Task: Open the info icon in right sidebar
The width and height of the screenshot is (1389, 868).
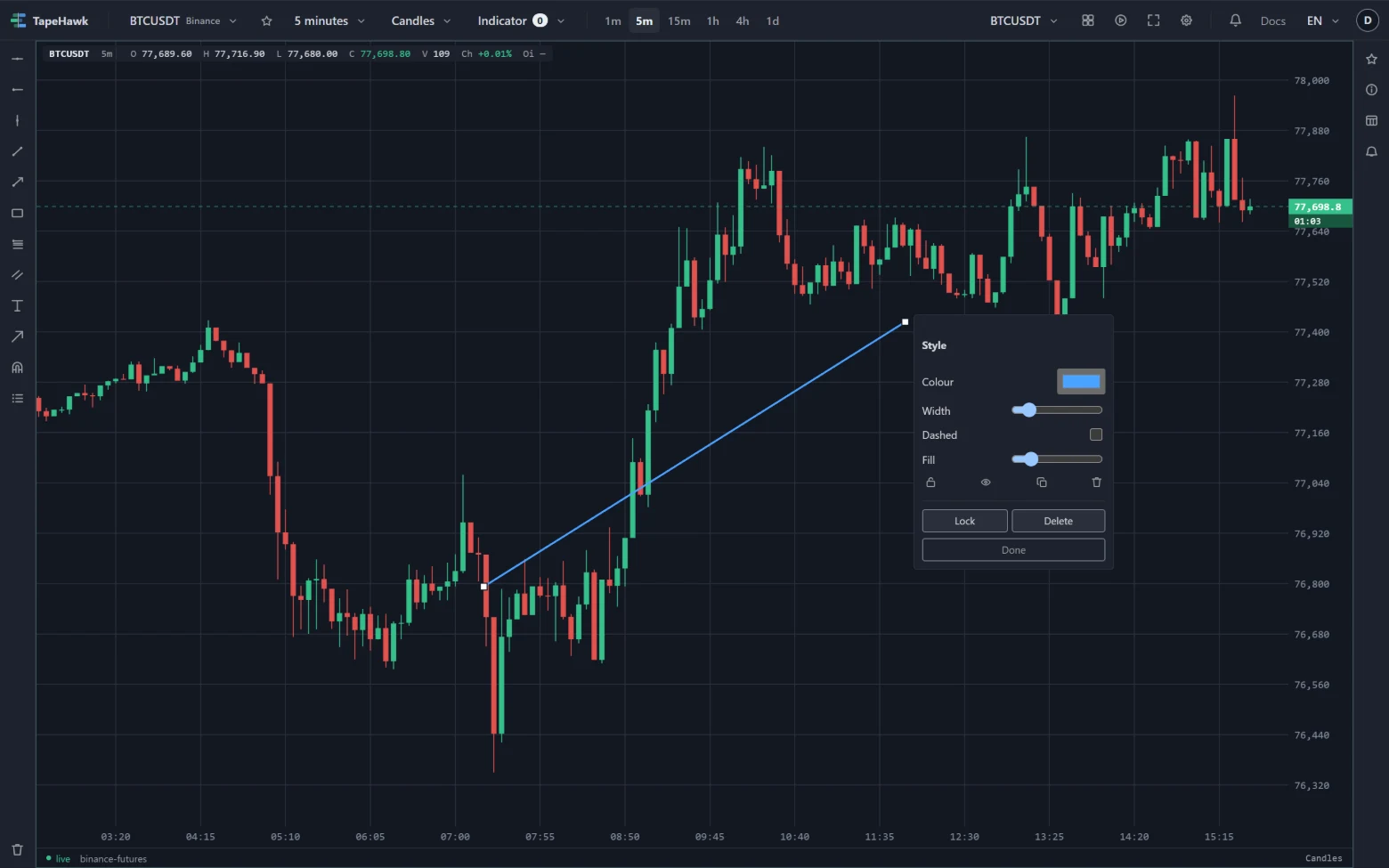Action: pyautogui.click(x=1371, y=90)
